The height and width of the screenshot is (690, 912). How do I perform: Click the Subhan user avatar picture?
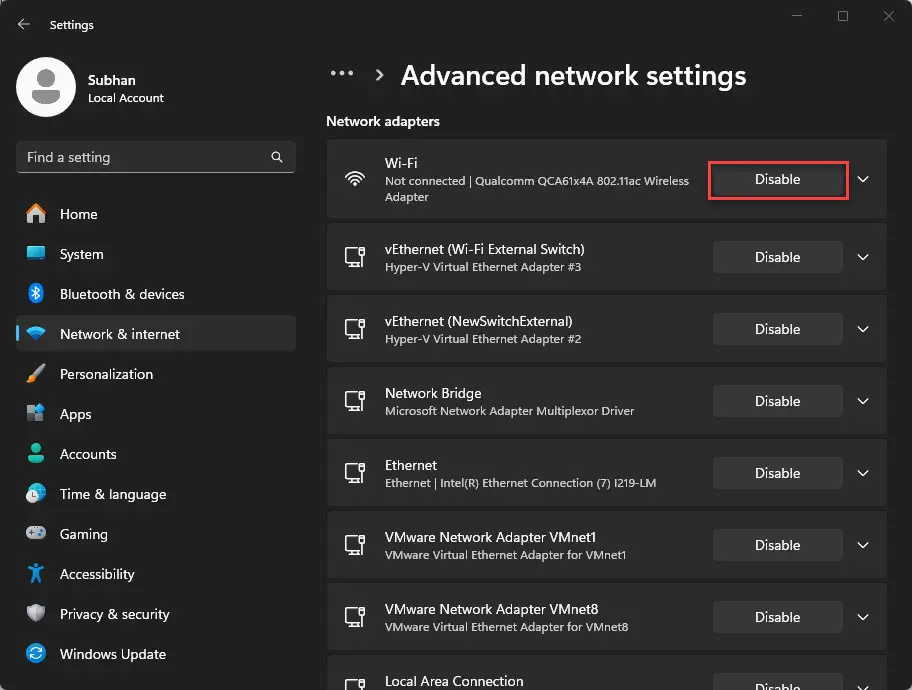click(x=46, y=87)
